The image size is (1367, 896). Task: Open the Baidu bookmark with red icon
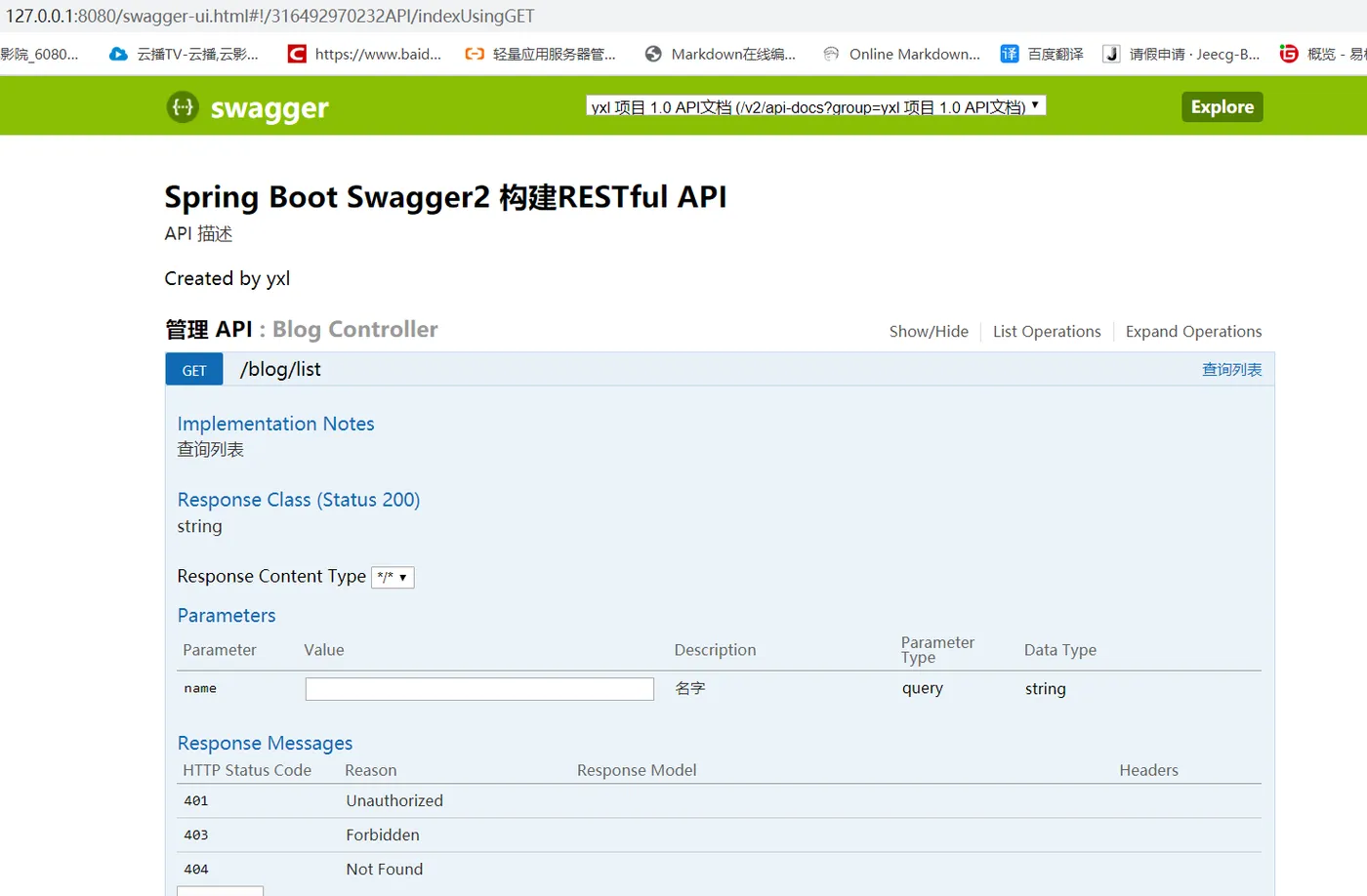coord(364,54)
